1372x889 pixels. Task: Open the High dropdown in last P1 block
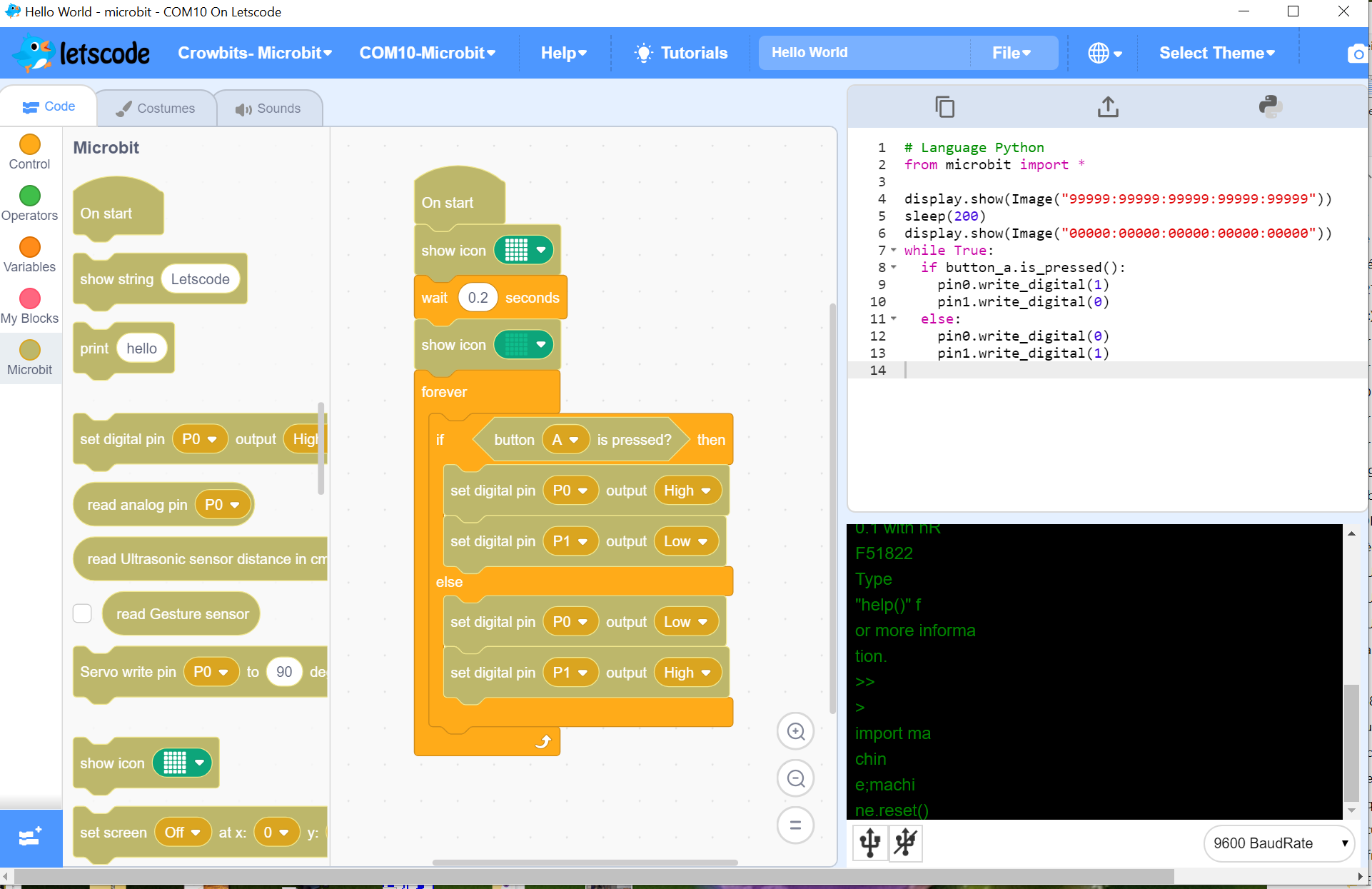point(687,673)
